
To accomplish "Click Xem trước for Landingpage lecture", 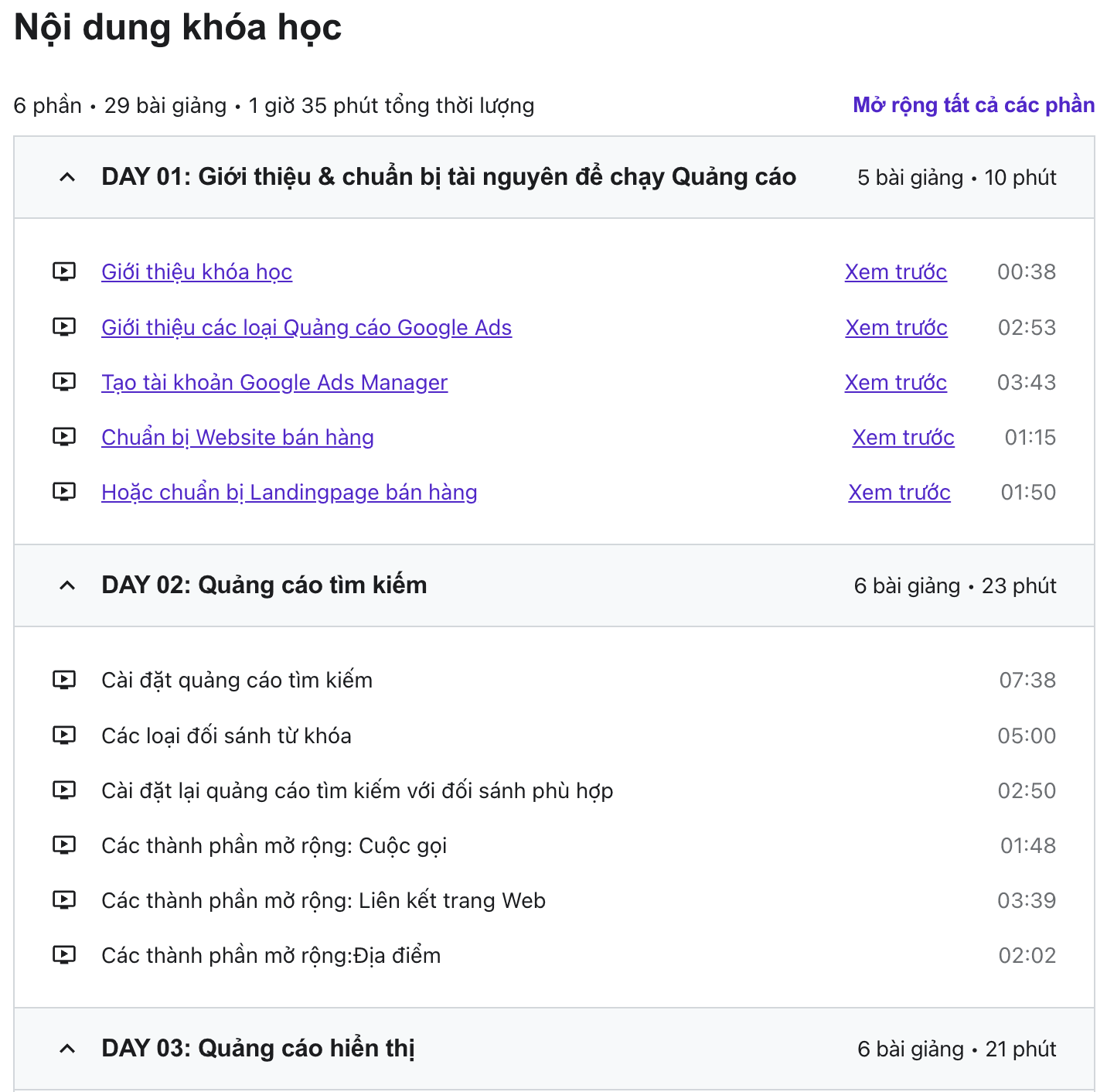I will point(900,493).
